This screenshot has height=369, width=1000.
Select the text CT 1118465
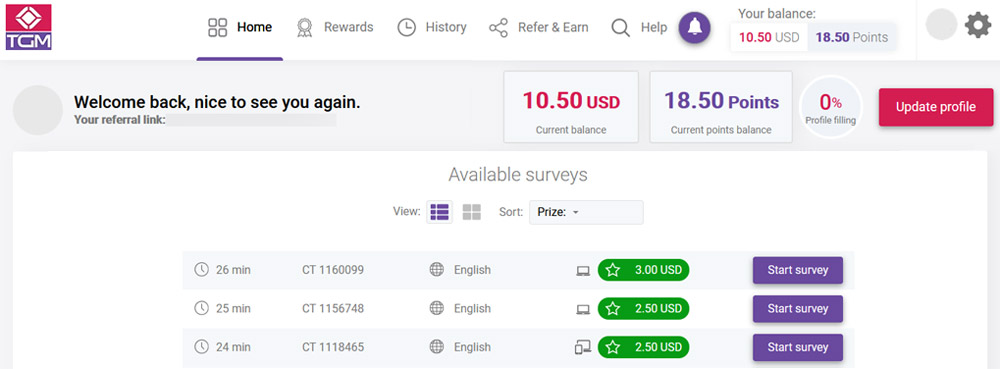333,347
